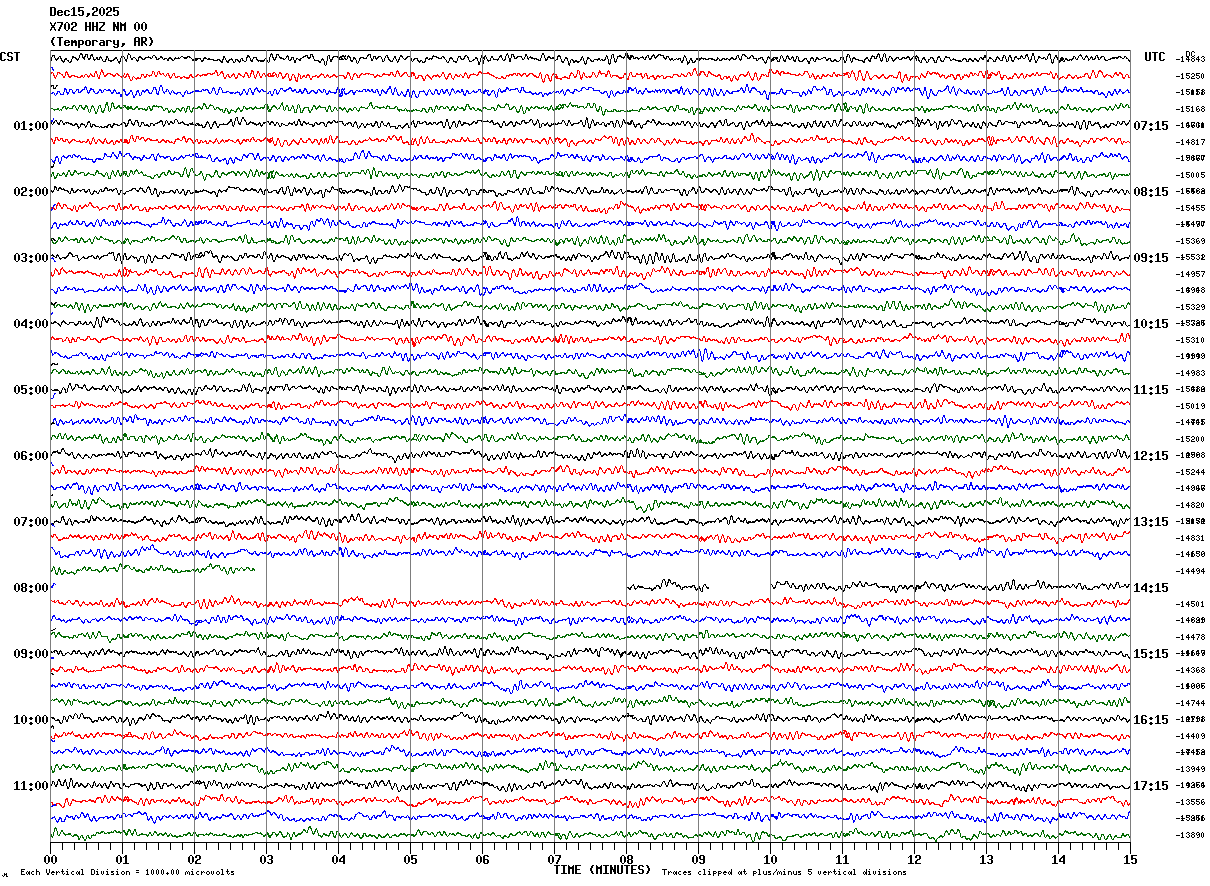Click the date label Dec15,2025
The image size is (1210, 886).
point(84,12)
